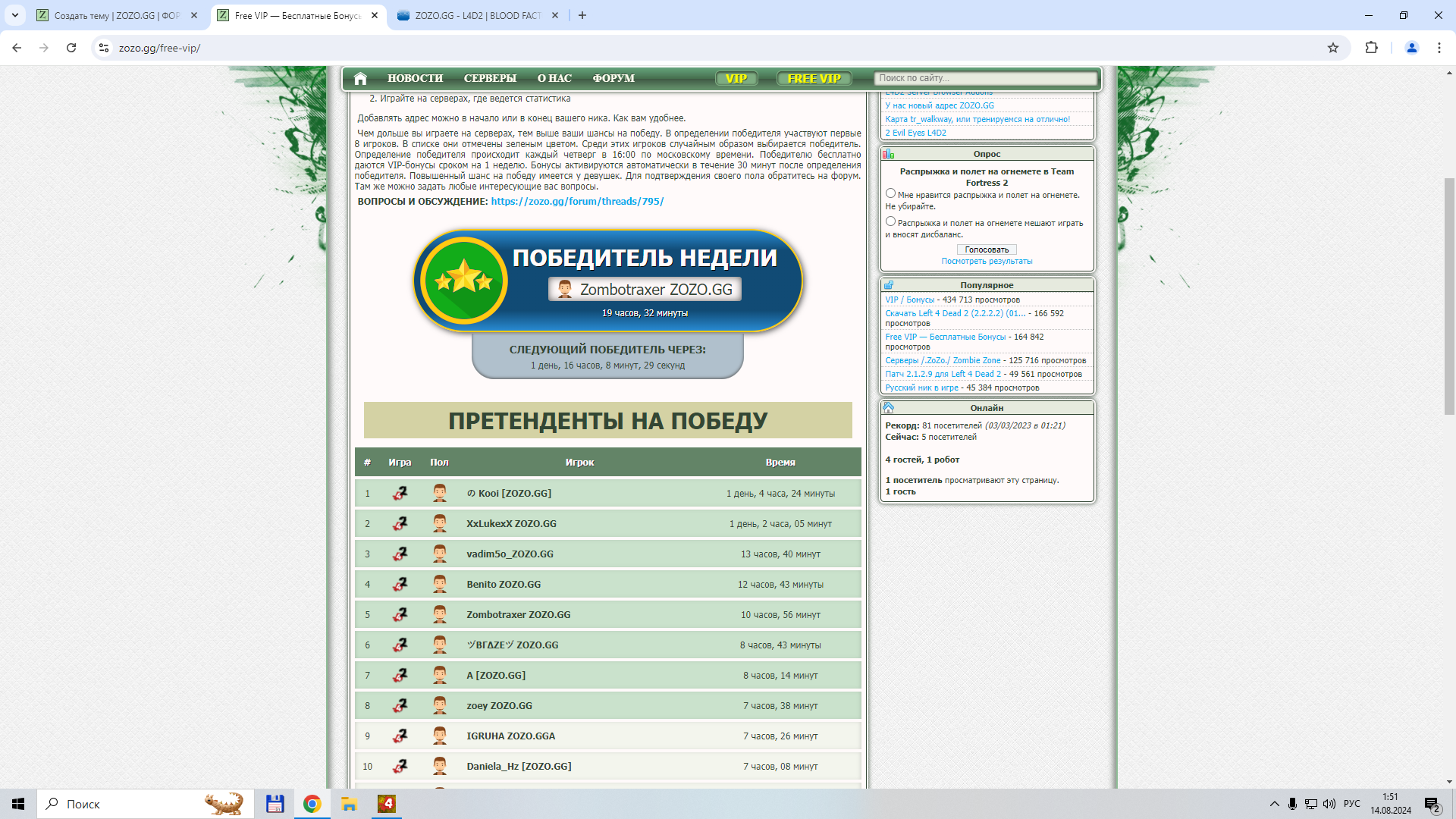
Task: Show hidden system tray icons chevron
Action: point(1274,804)
